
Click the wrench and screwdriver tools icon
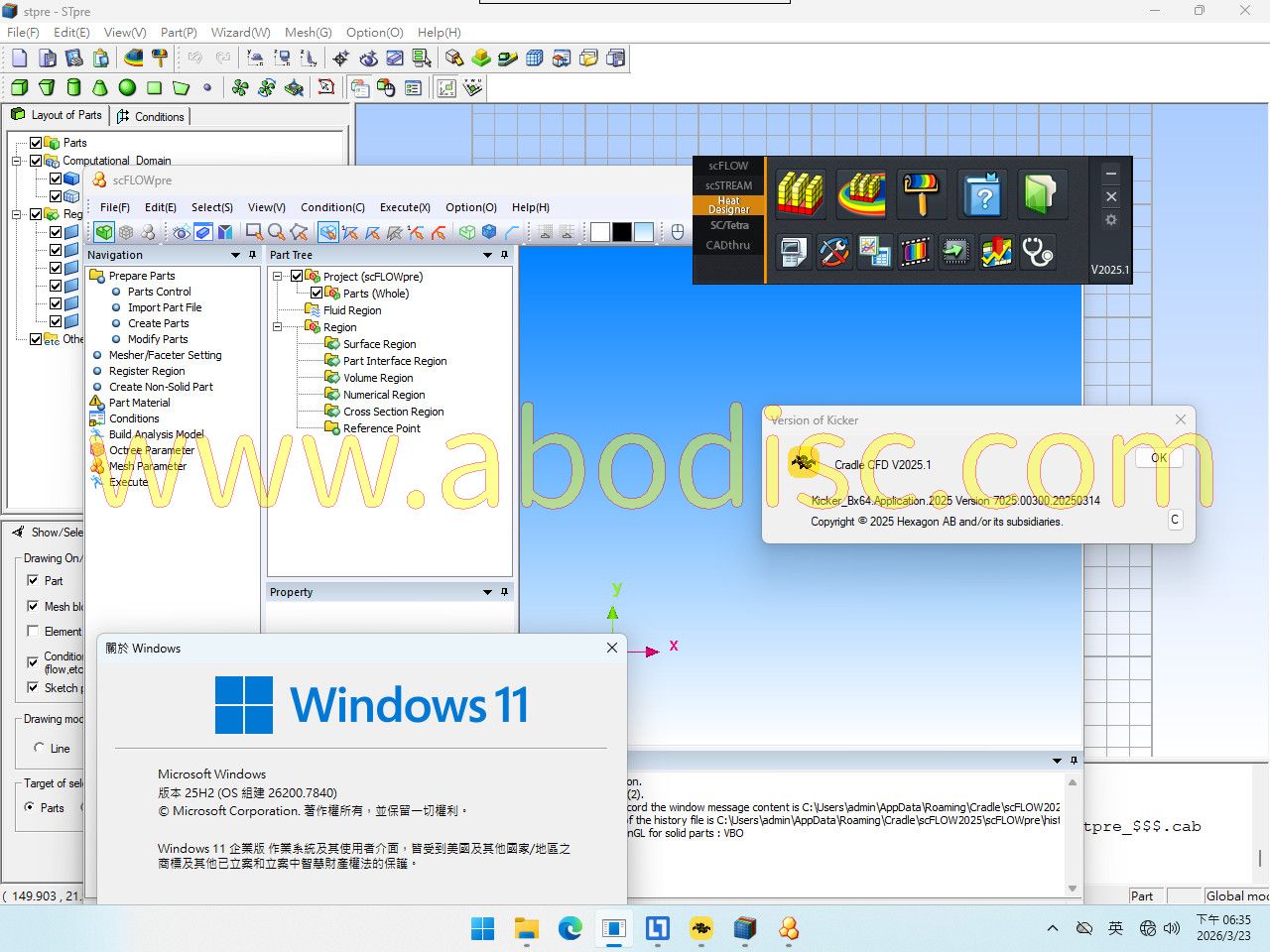click(833, 252)
